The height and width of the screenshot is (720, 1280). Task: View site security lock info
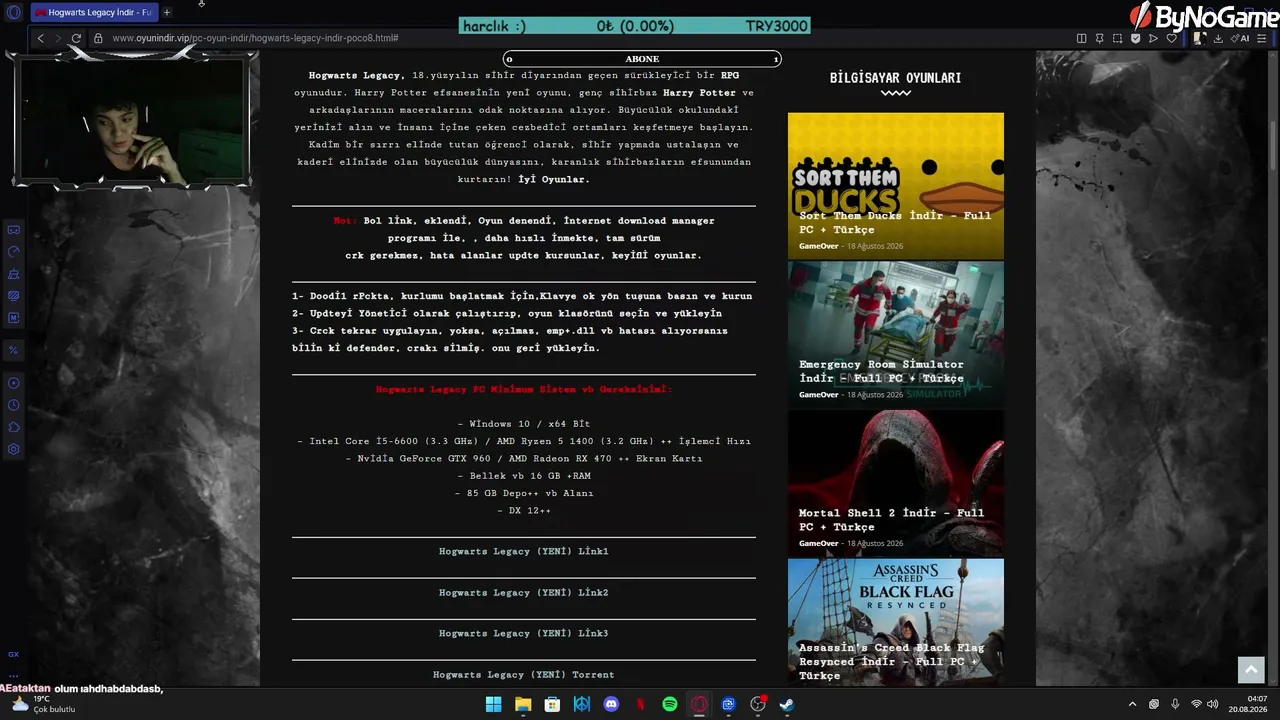98,38
